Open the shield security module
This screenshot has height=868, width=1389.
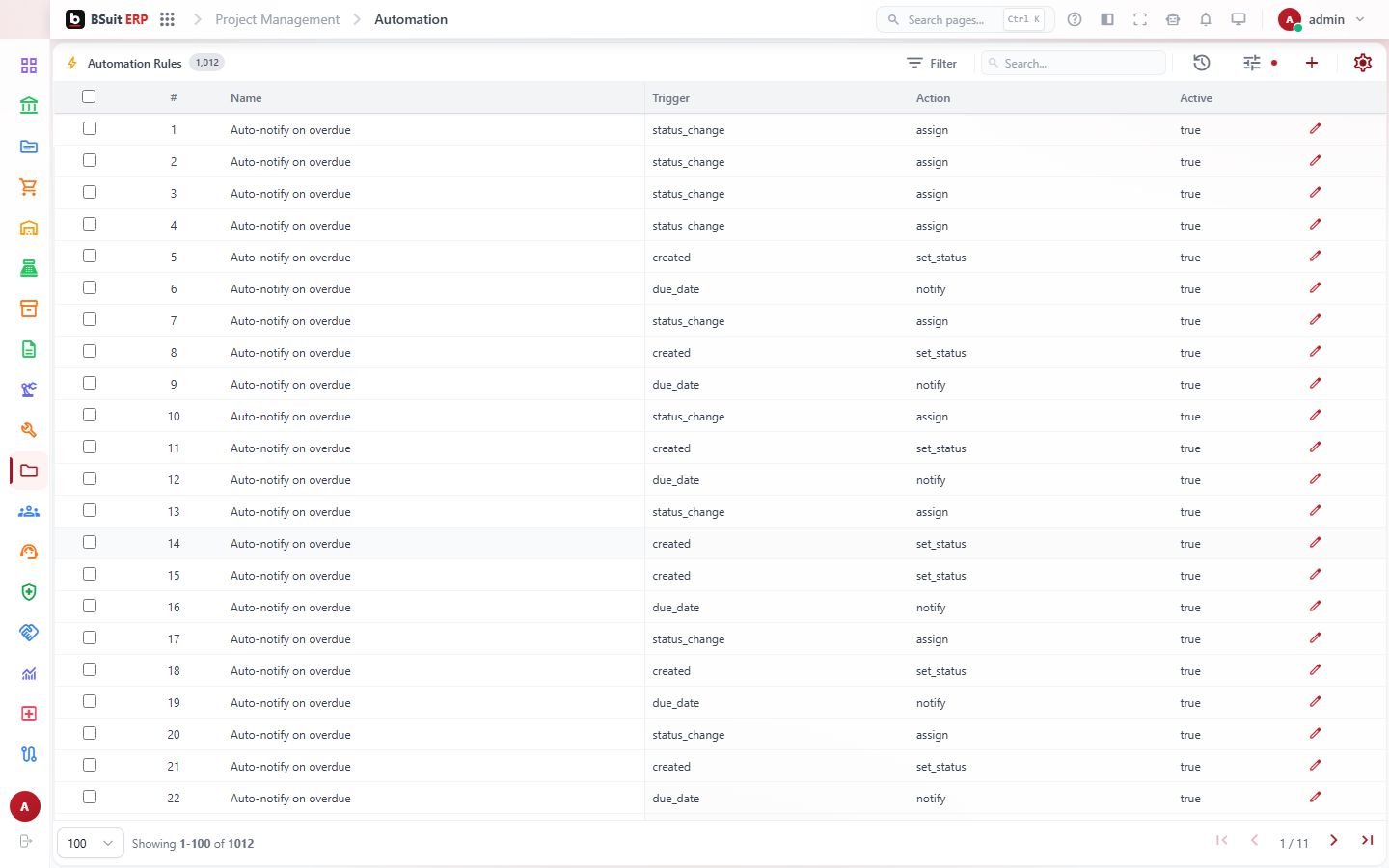pyautogui.click(x=29, y=592)
